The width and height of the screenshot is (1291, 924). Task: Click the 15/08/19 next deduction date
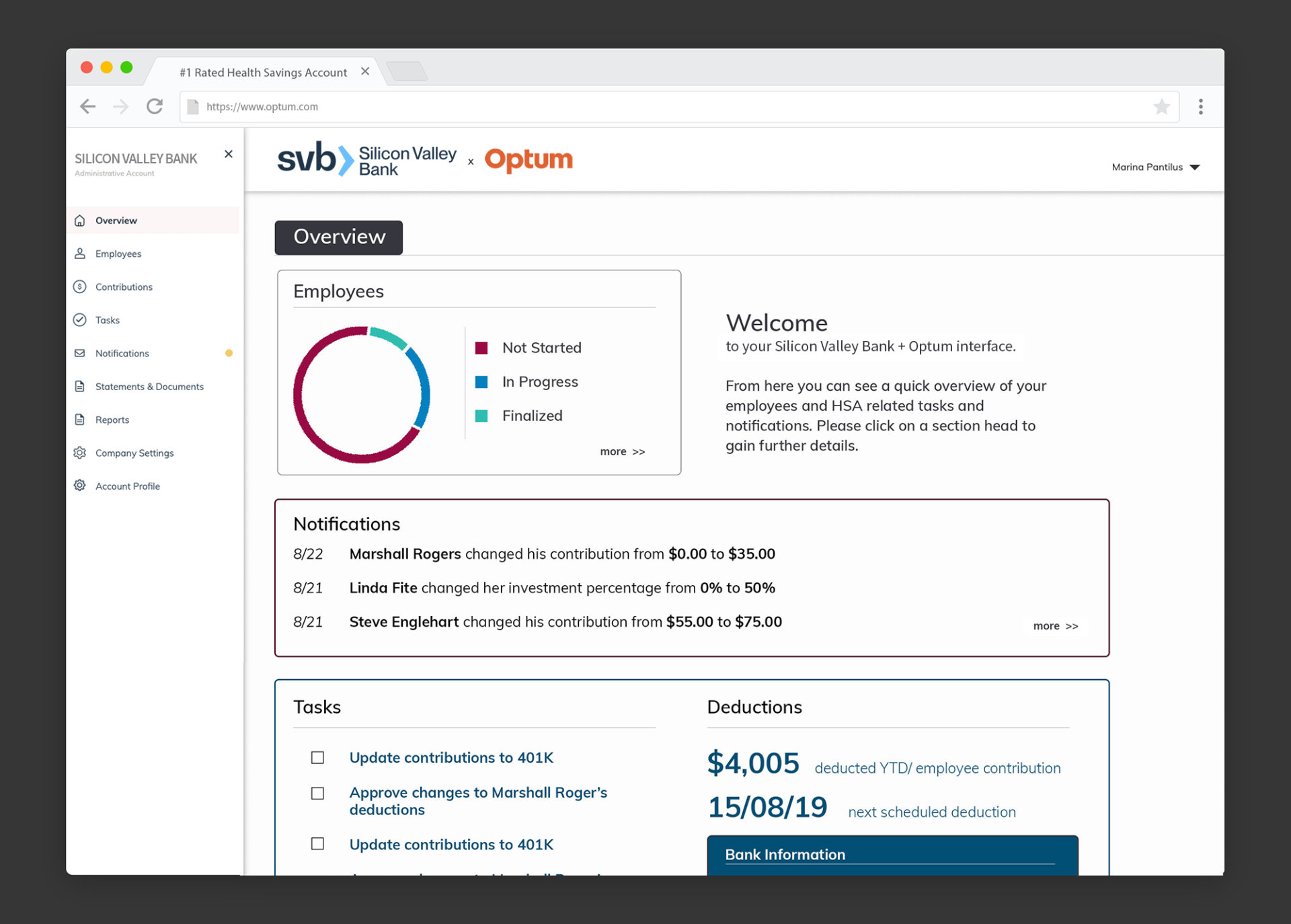(x=767, y=807)
